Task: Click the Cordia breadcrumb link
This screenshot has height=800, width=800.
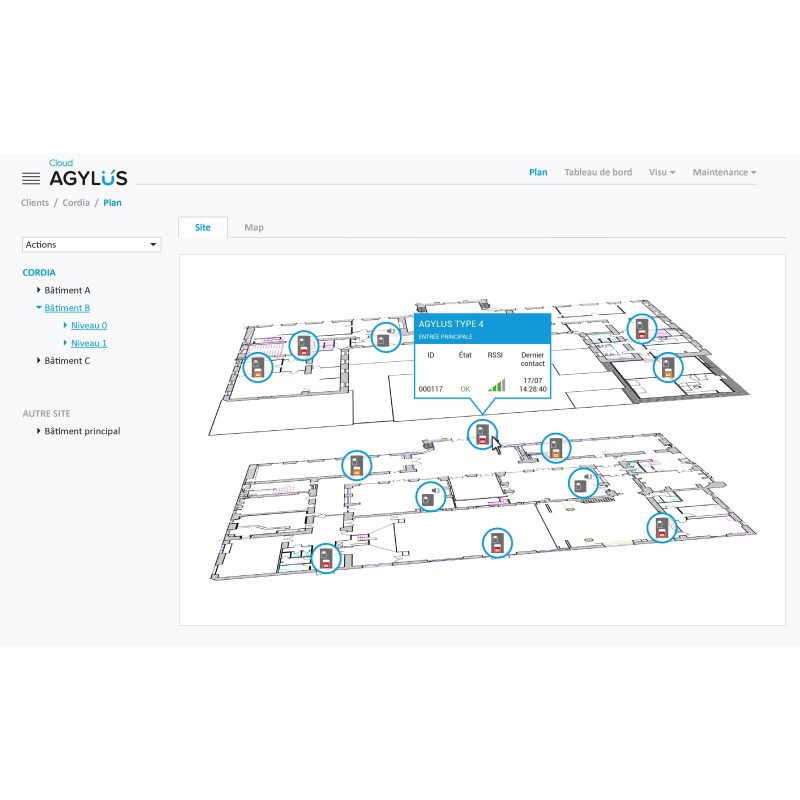Action: tap(75, 202)
